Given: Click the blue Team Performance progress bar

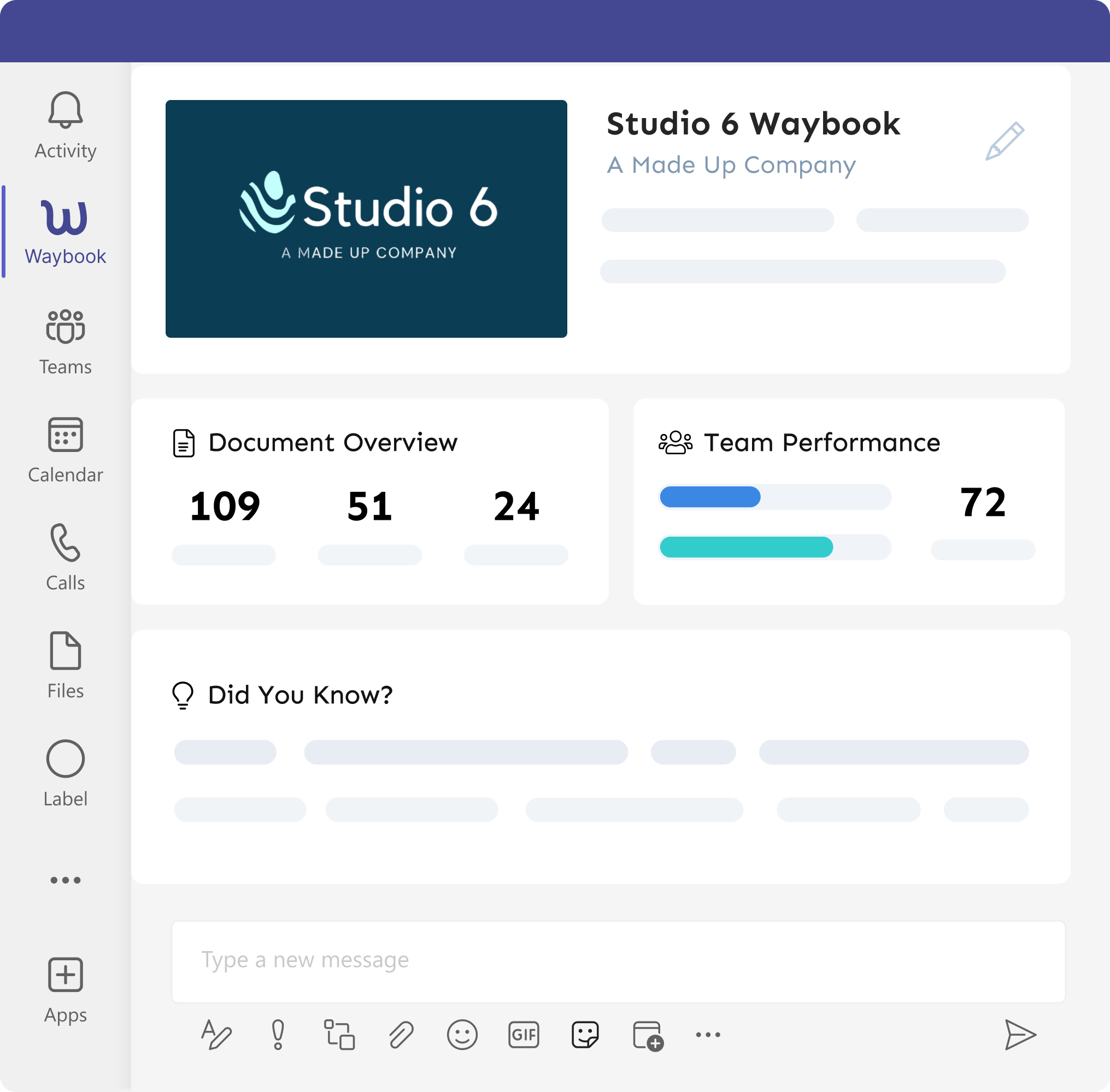Looking at the screenshot, I should (710, 497).
